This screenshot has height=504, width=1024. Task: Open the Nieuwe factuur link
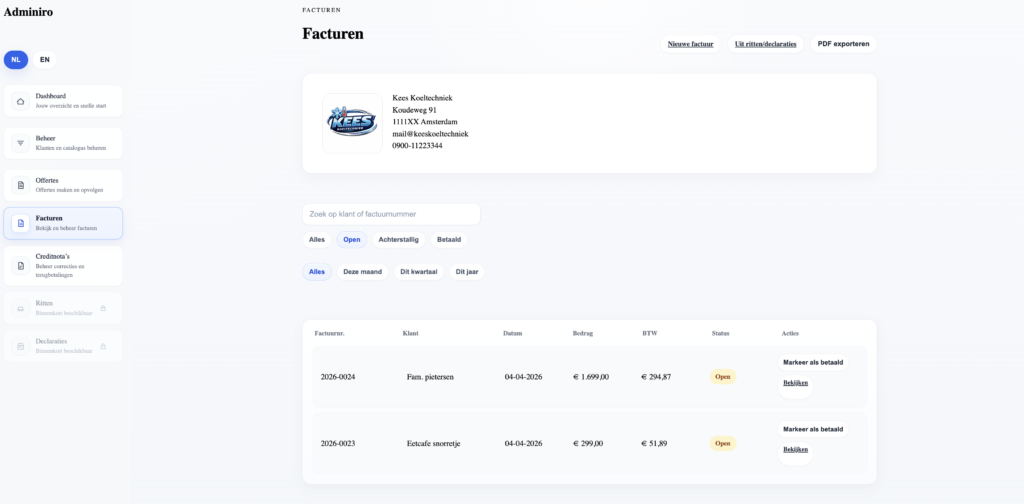[690, 44]
